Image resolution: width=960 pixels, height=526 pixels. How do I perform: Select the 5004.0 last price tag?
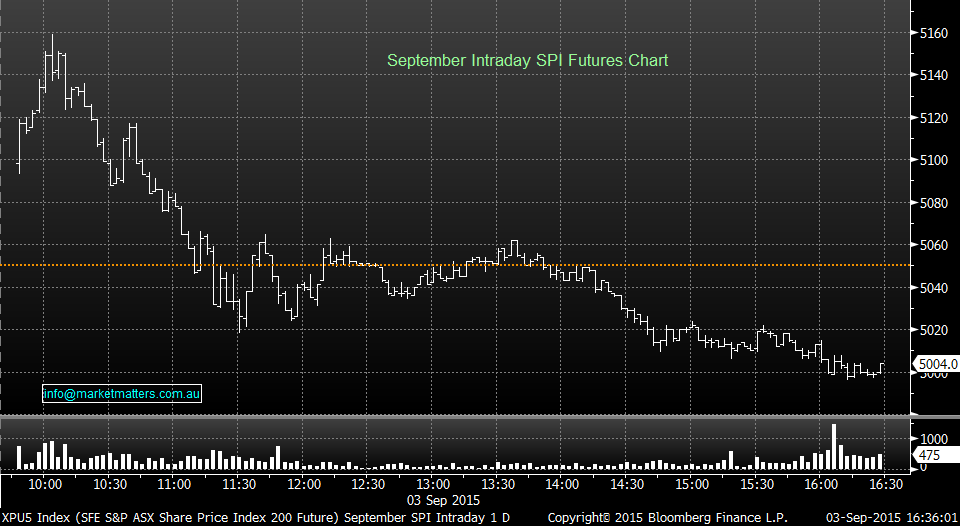pyautogui.click(x=937, y=364)
